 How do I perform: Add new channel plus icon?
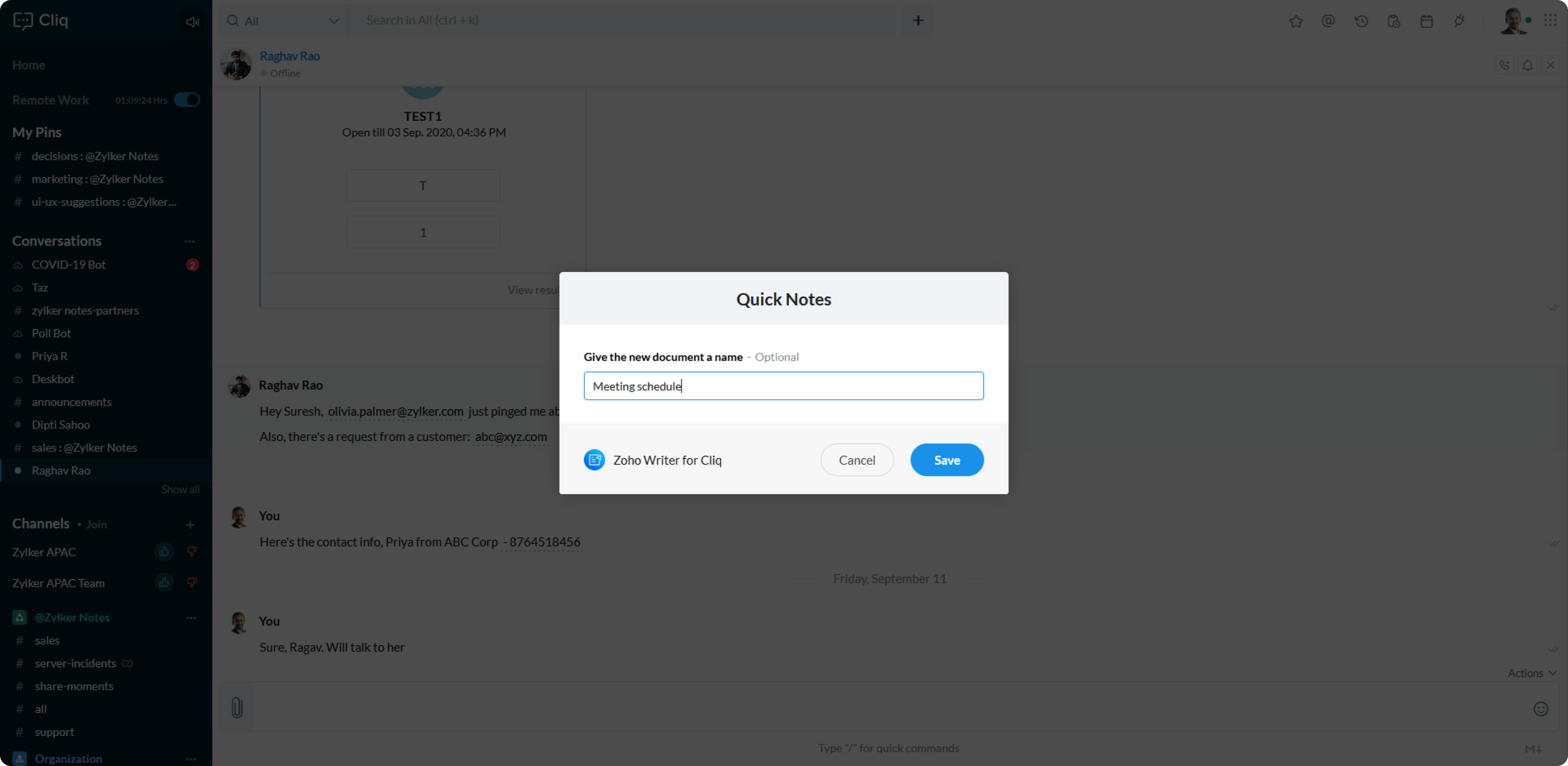tap(190, 524)
